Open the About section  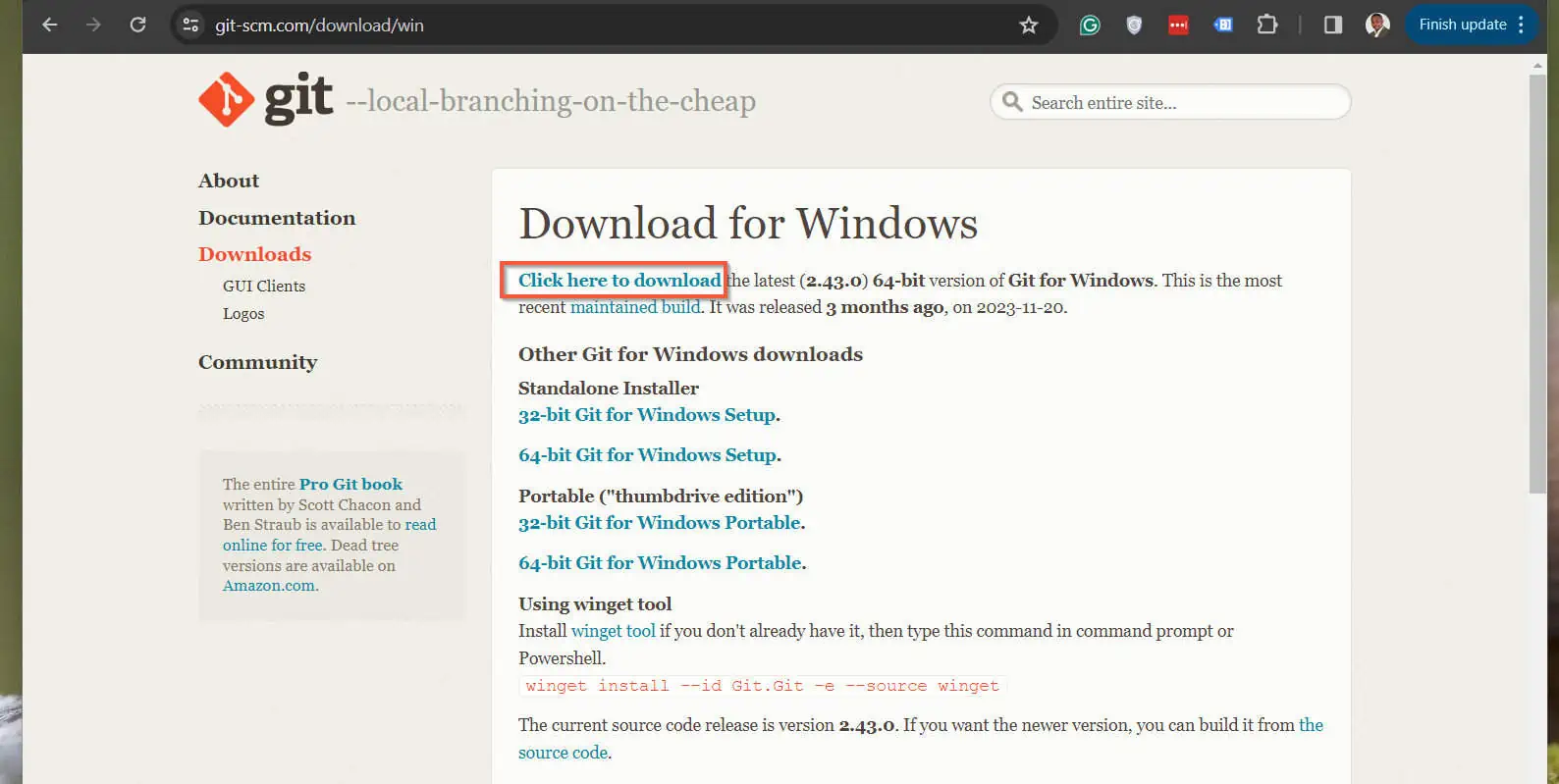tap(229, 181)
